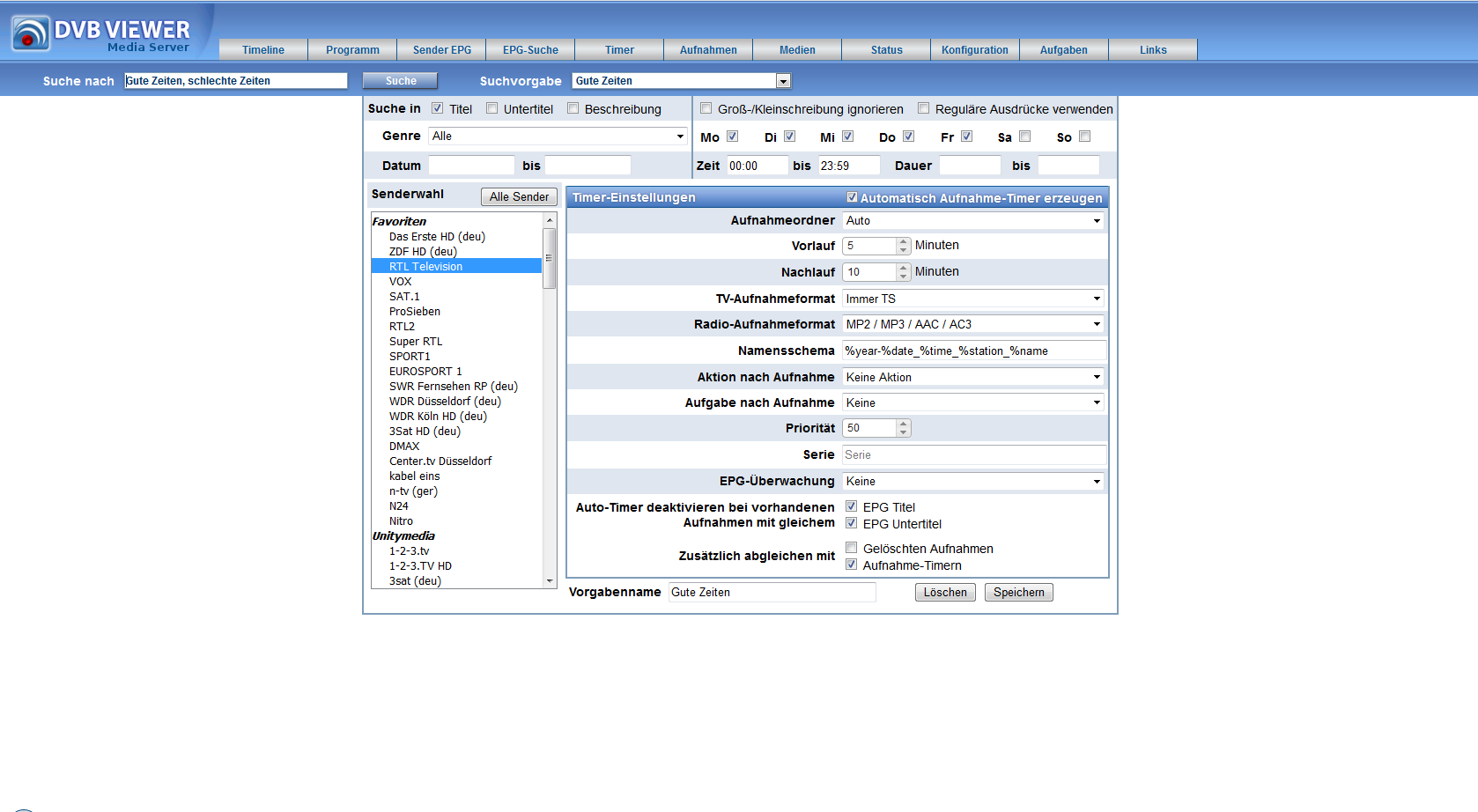Click the Zeit end field showing 23:59
This screenshot has height=812, width=1478.
849,166
